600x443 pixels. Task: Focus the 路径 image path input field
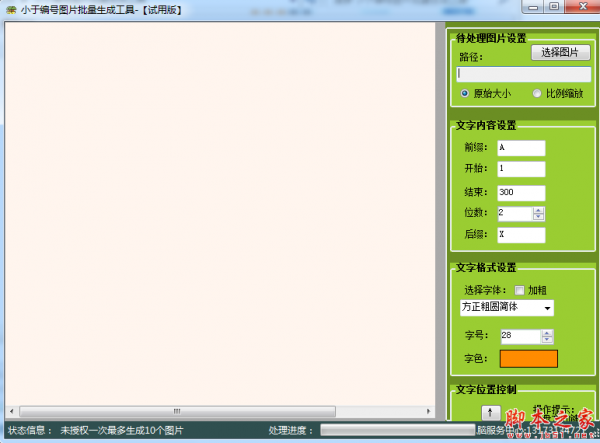click(x=523, y=74)
